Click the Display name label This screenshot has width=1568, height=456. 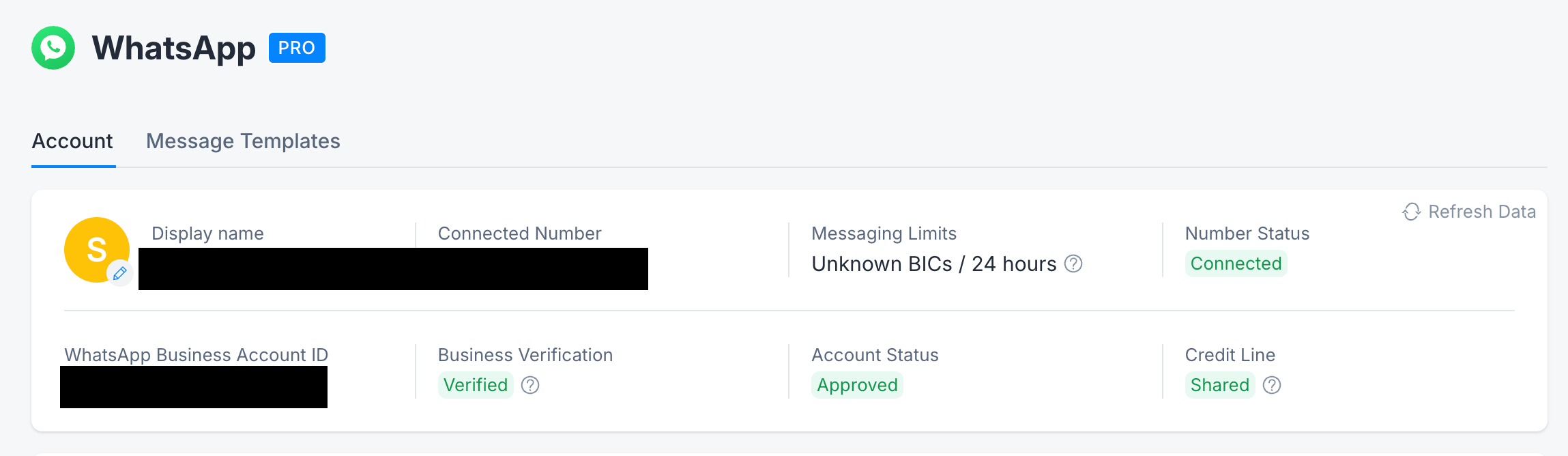(x=207, y=233)
